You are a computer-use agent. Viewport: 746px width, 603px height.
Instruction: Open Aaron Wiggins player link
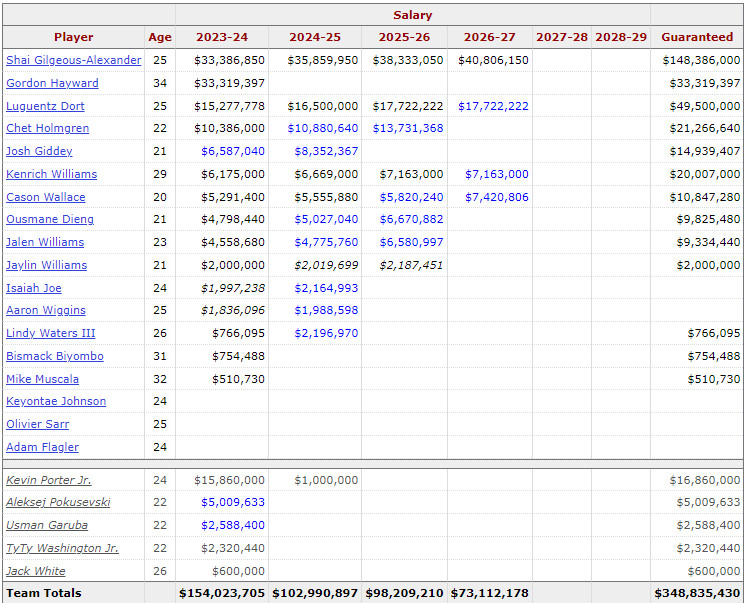pyautogui.click(x=46, y=310)
